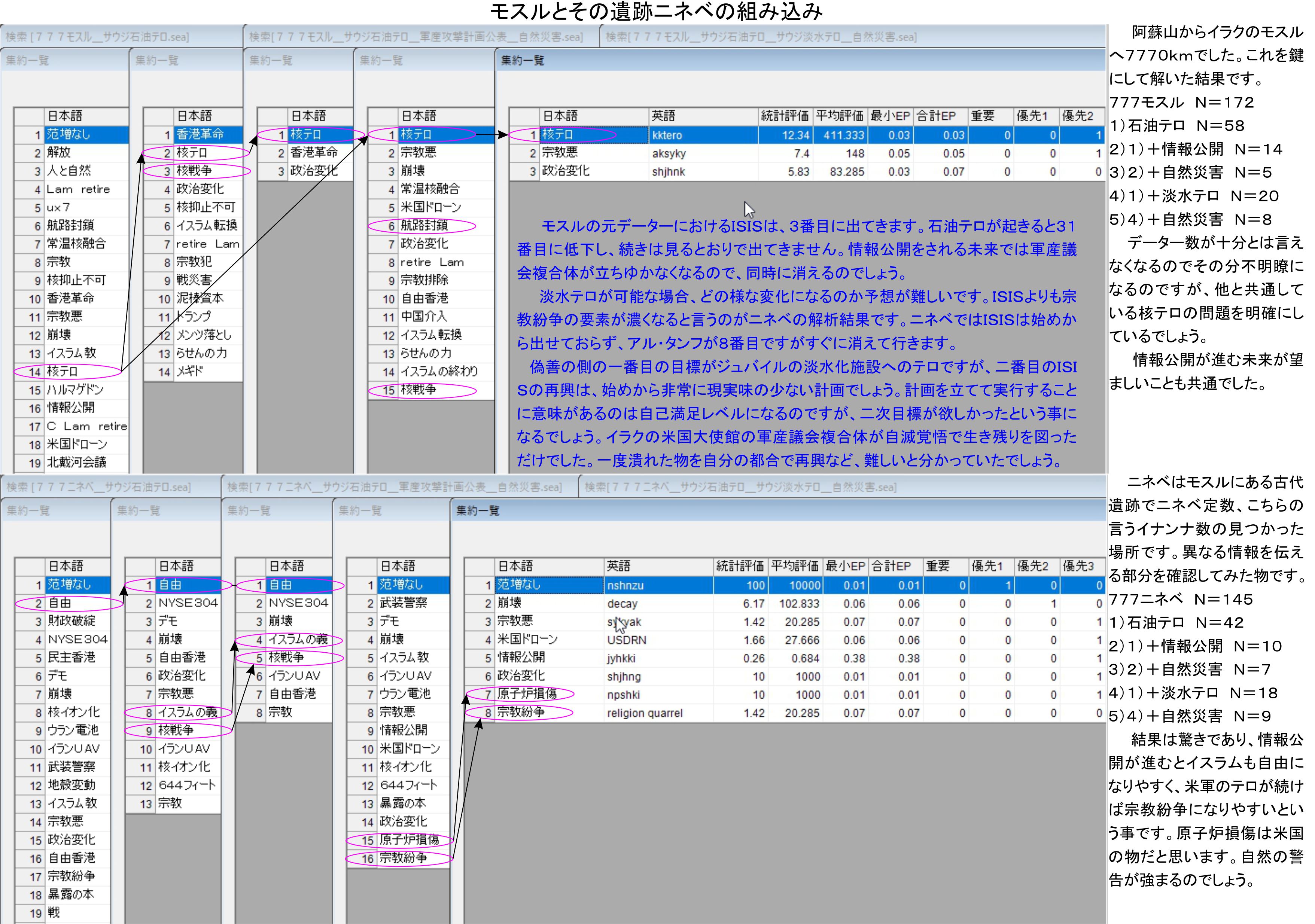Select the 北戴河会議 entry in the first list
Image resolution: width=1315 pixels, height=924 pixels.
pyautogui.click(x=76, y=463)
